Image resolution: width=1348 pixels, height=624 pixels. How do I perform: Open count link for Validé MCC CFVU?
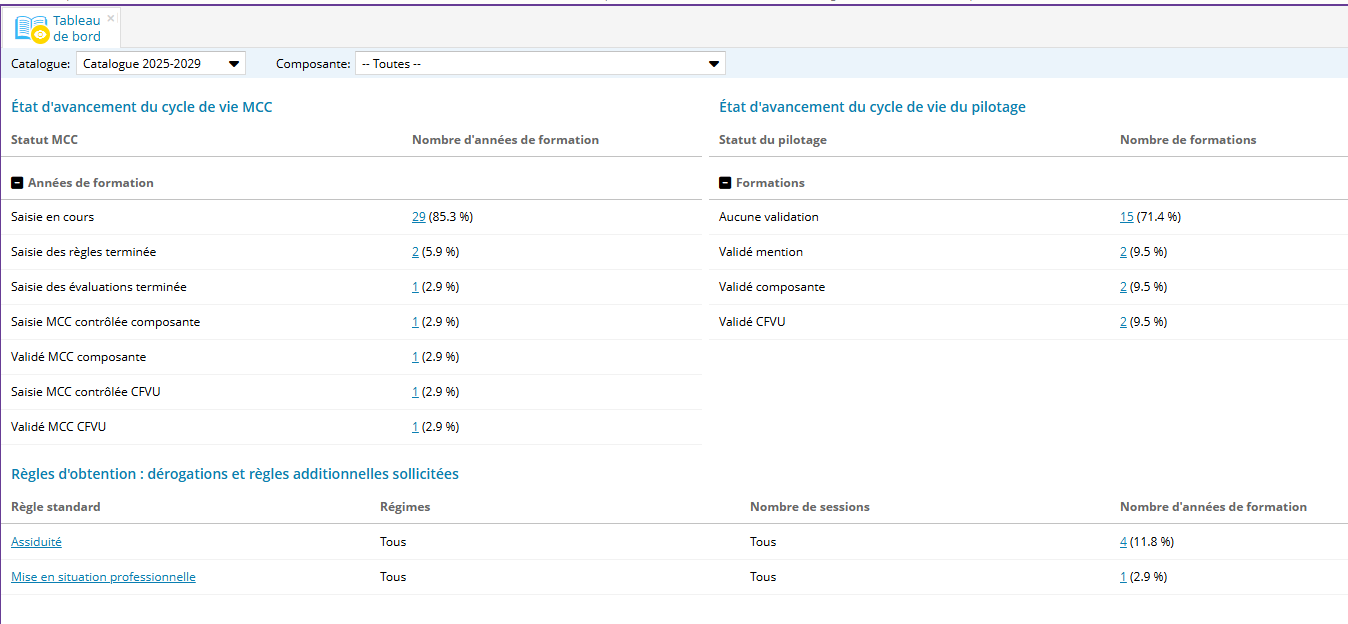coord(415,427)
